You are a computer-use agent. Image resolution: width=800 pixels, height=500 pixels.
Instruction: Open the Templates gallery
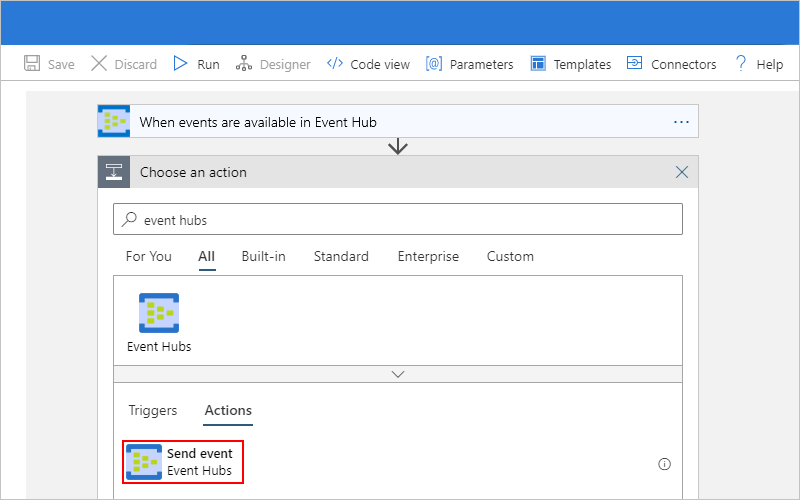point(570,64)
